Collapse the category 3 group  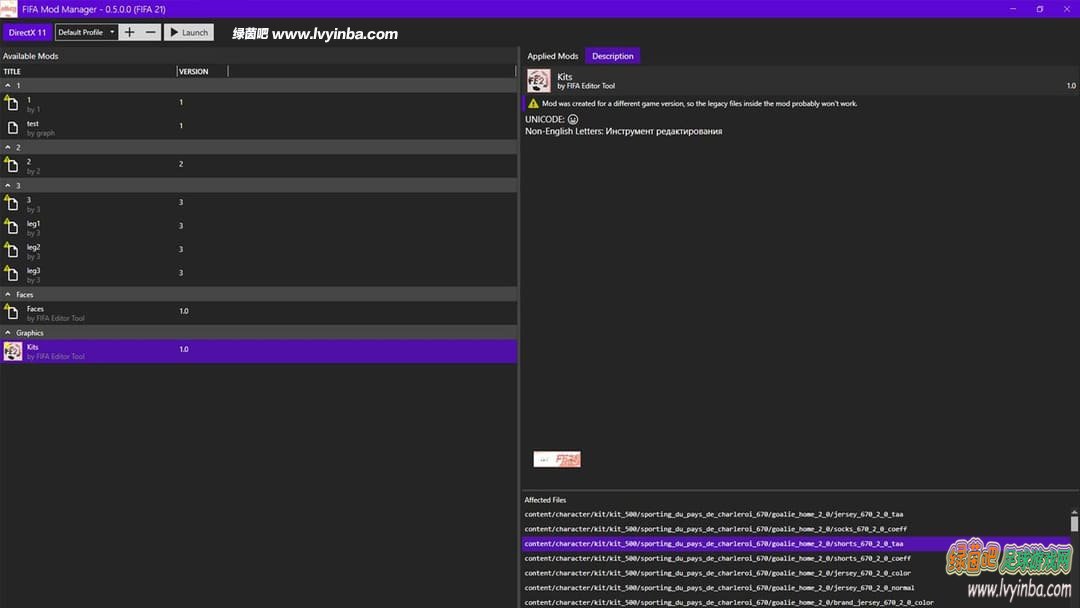pyautogui.click(x=8, y=185)
